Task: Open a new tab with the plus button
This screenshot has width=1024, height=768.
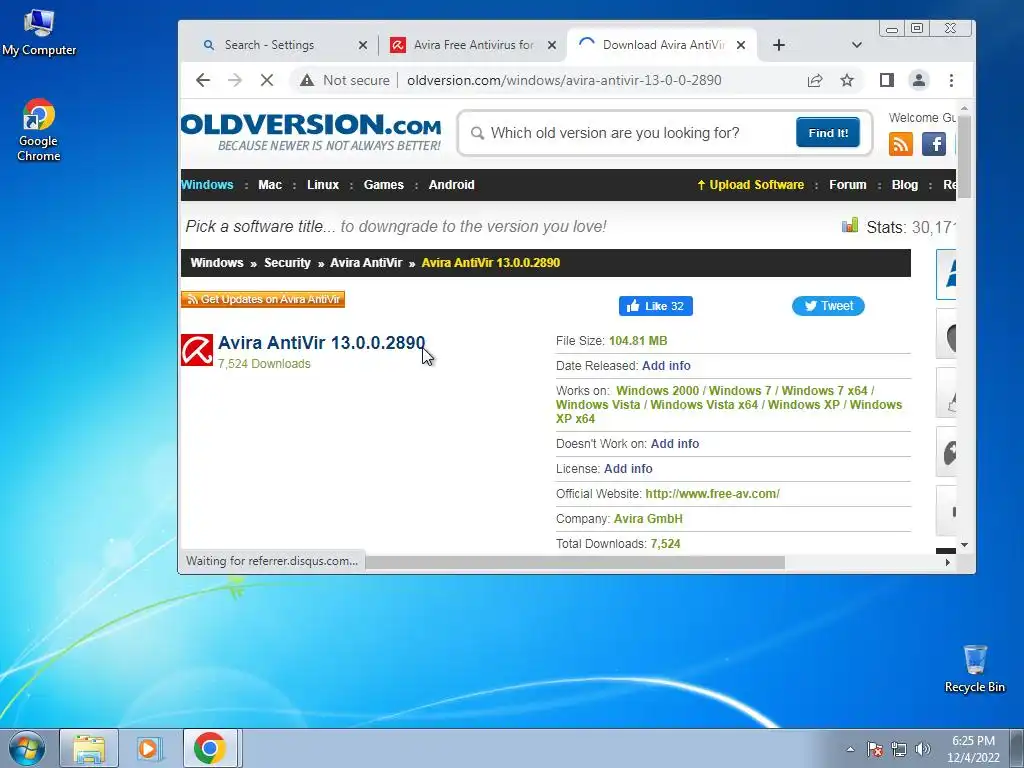Action: click(x=778, y=45)
